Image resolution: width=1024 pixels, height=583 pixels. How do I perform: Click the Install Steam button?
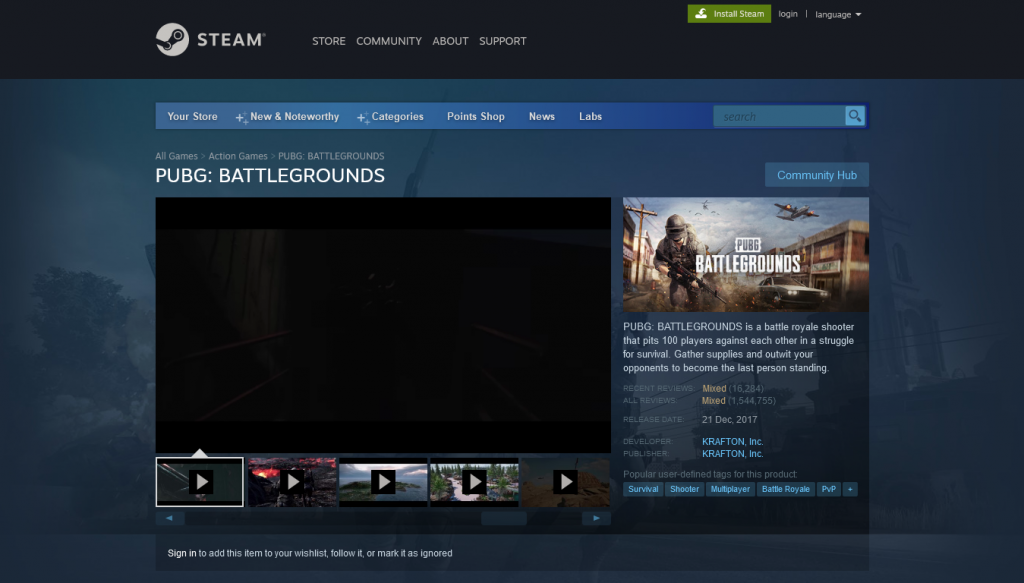click(x=729, y=14)
